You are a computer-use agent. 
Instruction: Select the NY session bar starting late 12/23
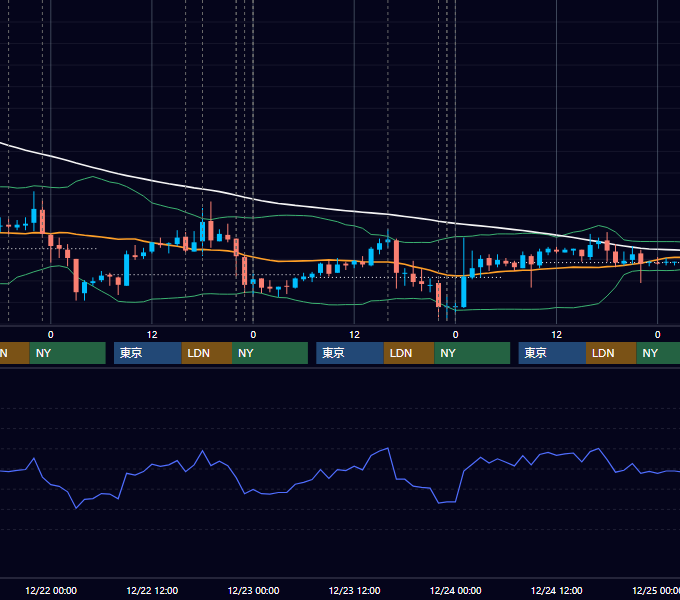[472, 353]
